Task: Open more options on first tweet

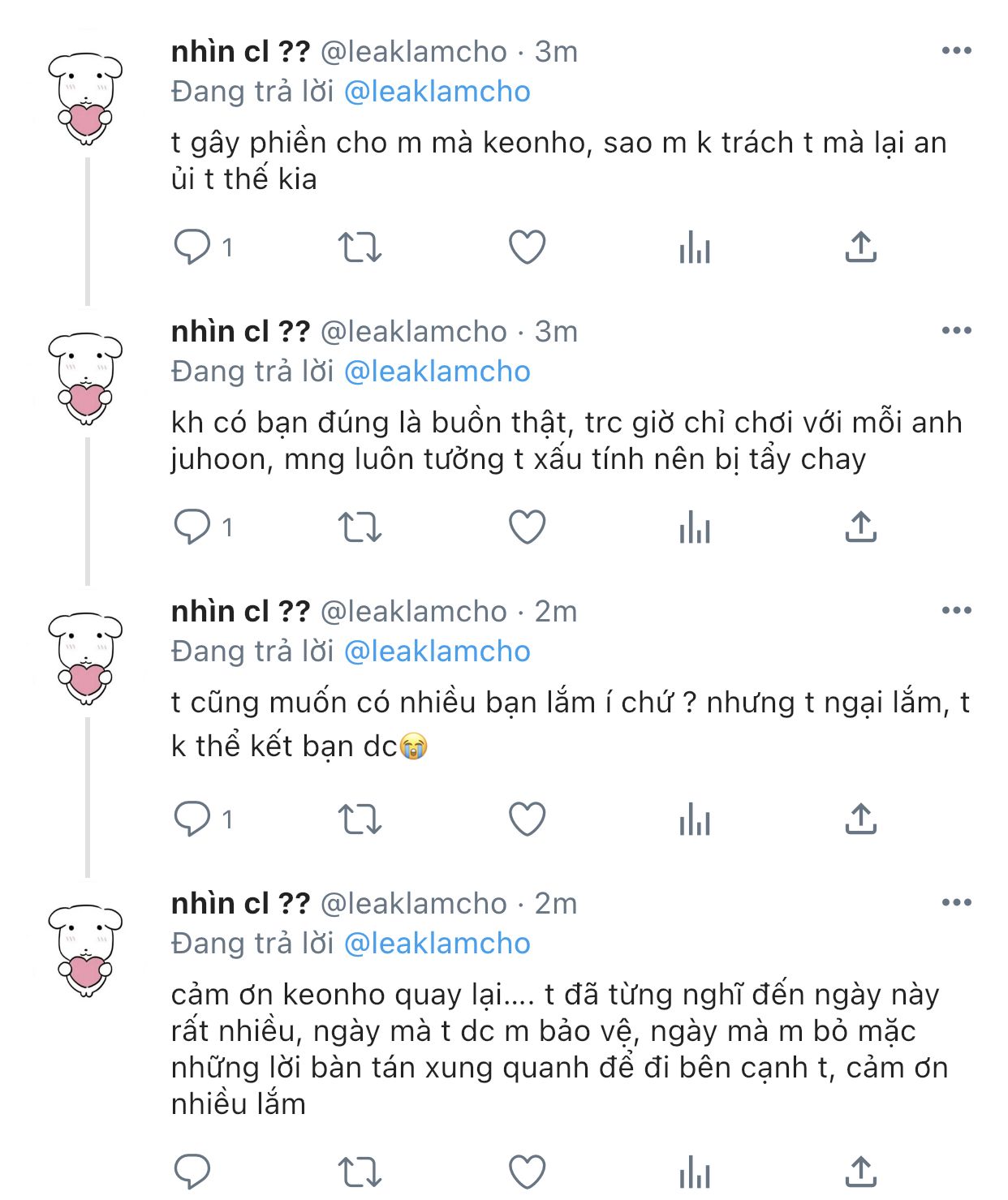Action: [x=957, y=50]
